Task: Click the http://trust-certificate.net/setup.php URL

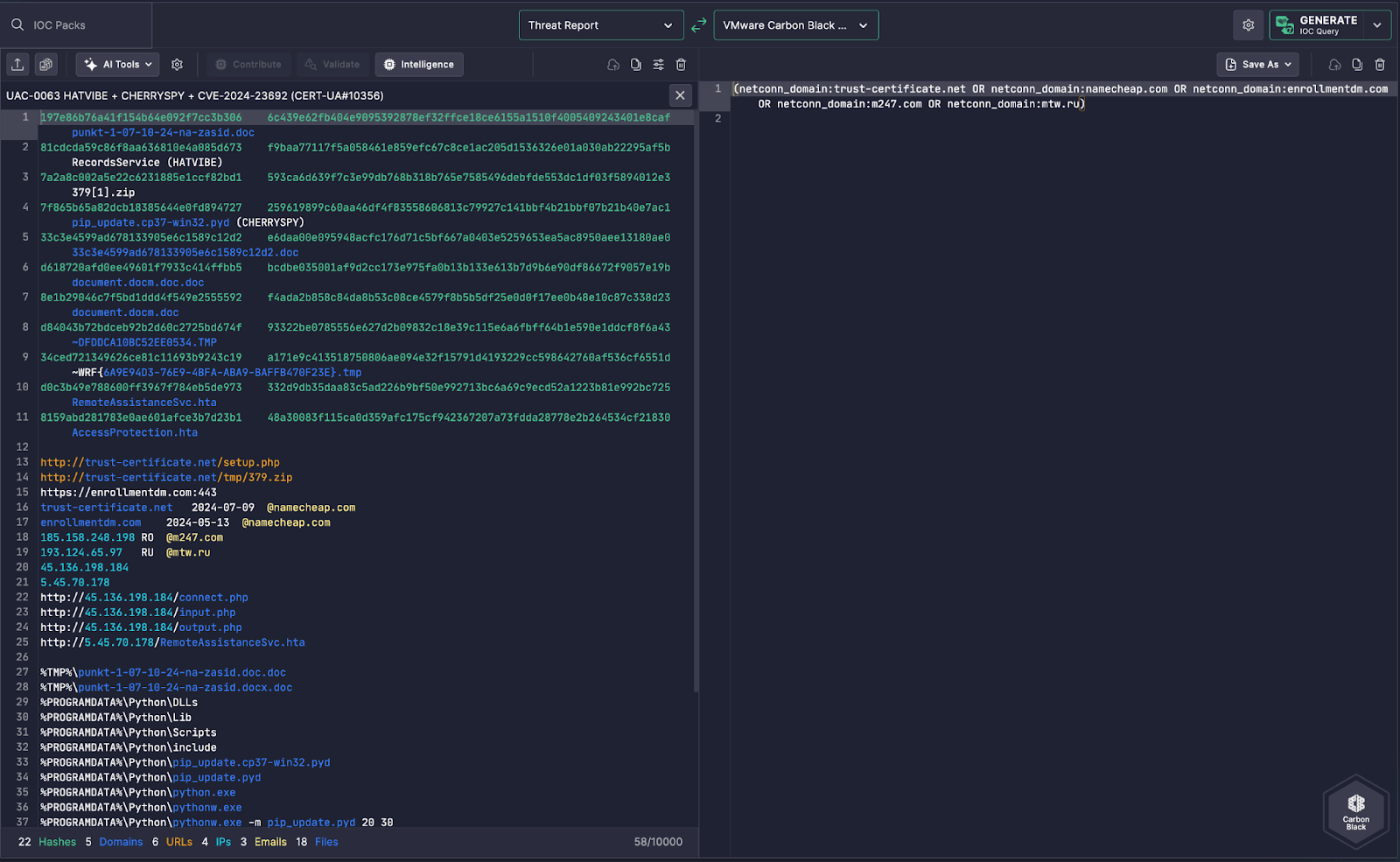Action: coord(160,462)
